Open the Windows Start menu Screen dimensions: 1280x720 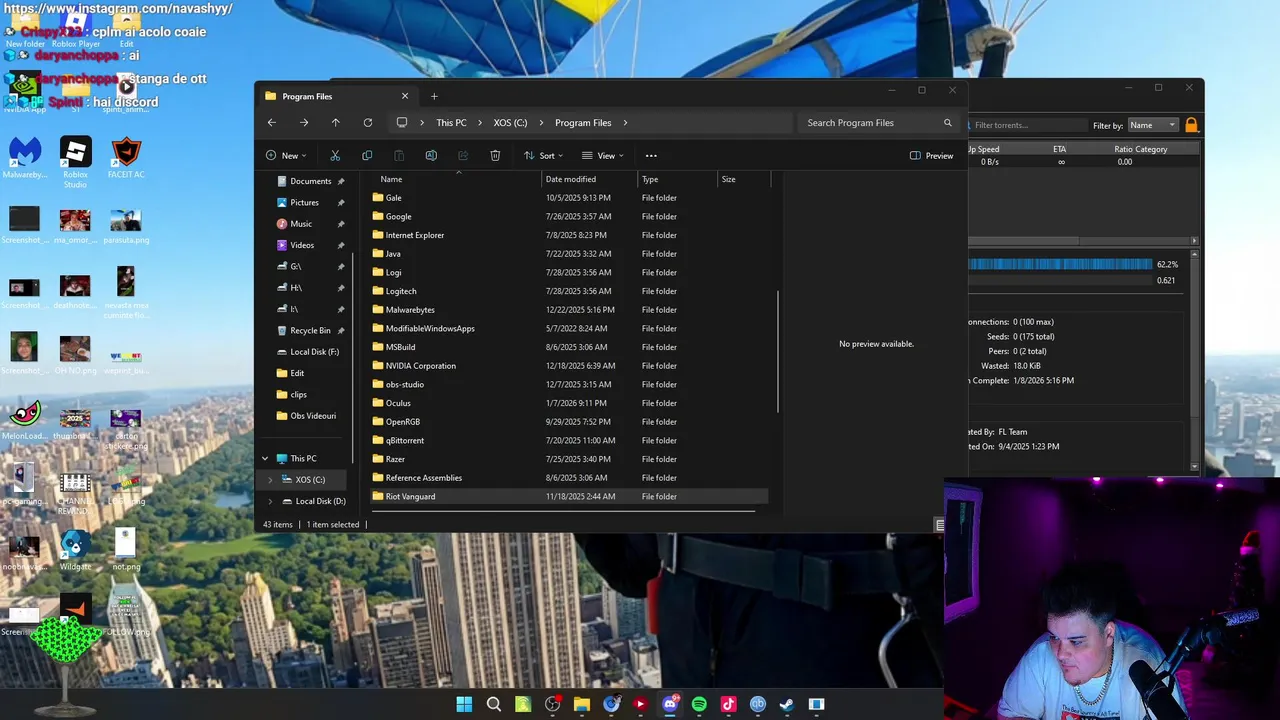coord(464,704)
